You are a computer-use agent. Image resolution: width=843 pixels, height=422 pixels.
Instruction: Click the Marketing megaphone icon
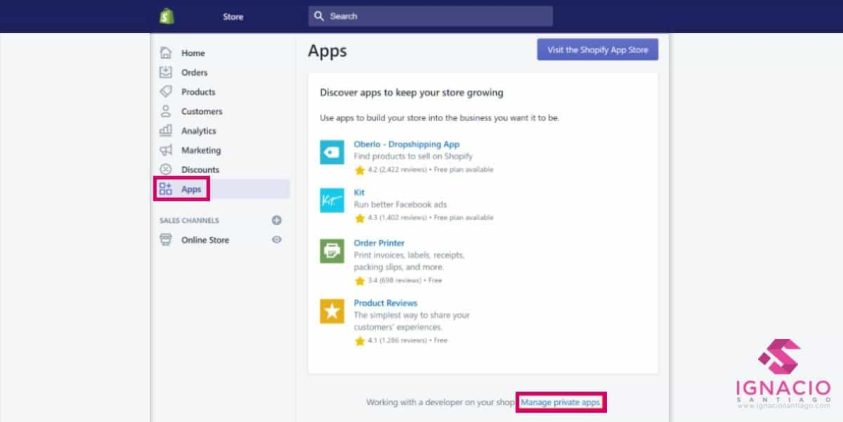point(166,150)
